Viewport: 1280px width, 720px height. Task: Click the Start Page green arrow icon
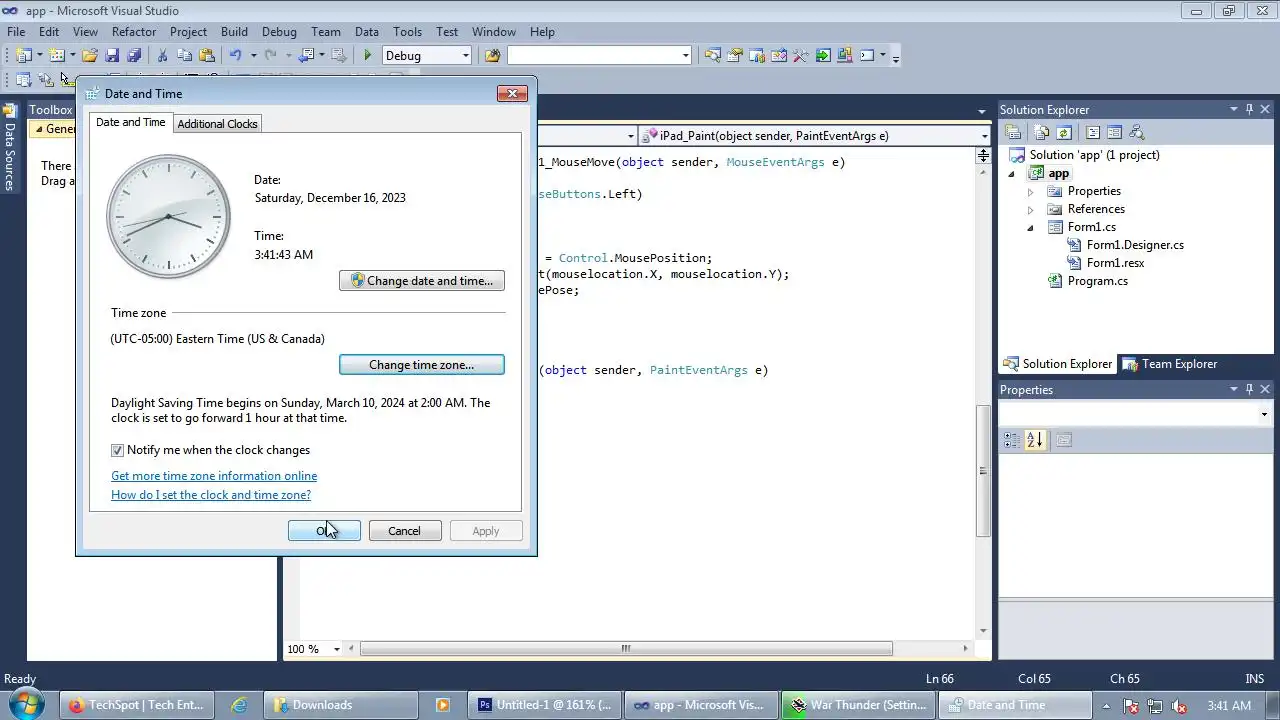click(x=823, y=56)
